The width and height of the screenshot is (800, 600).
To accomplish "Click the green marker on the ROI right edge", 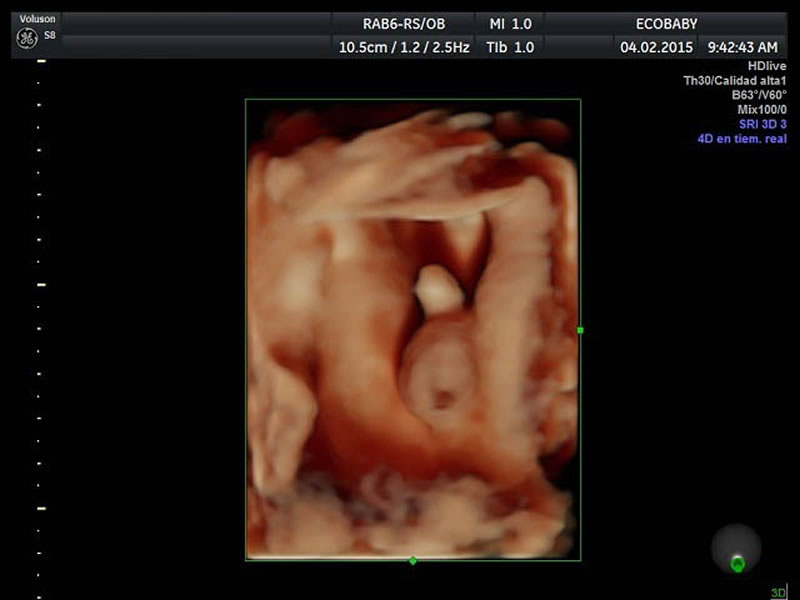I will pos(580,329).
